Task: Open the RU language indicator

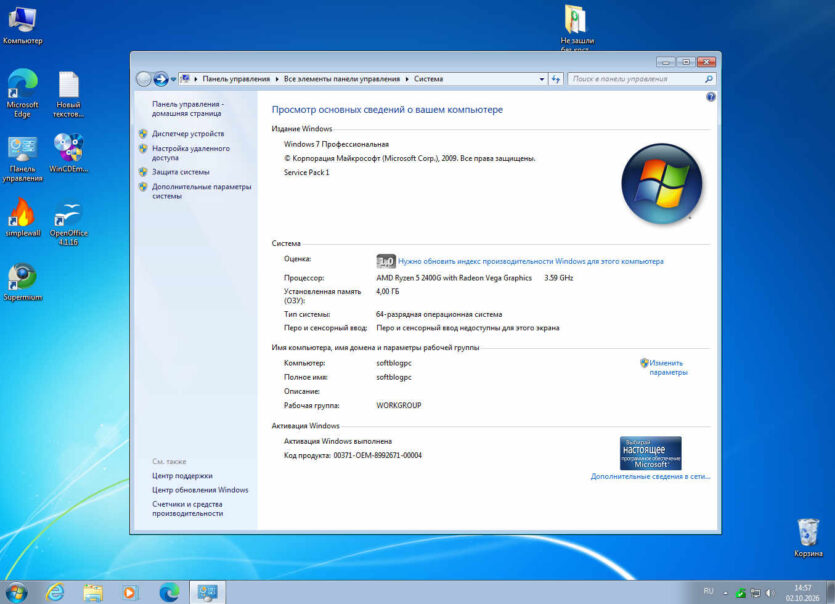Action: point(708,591)
